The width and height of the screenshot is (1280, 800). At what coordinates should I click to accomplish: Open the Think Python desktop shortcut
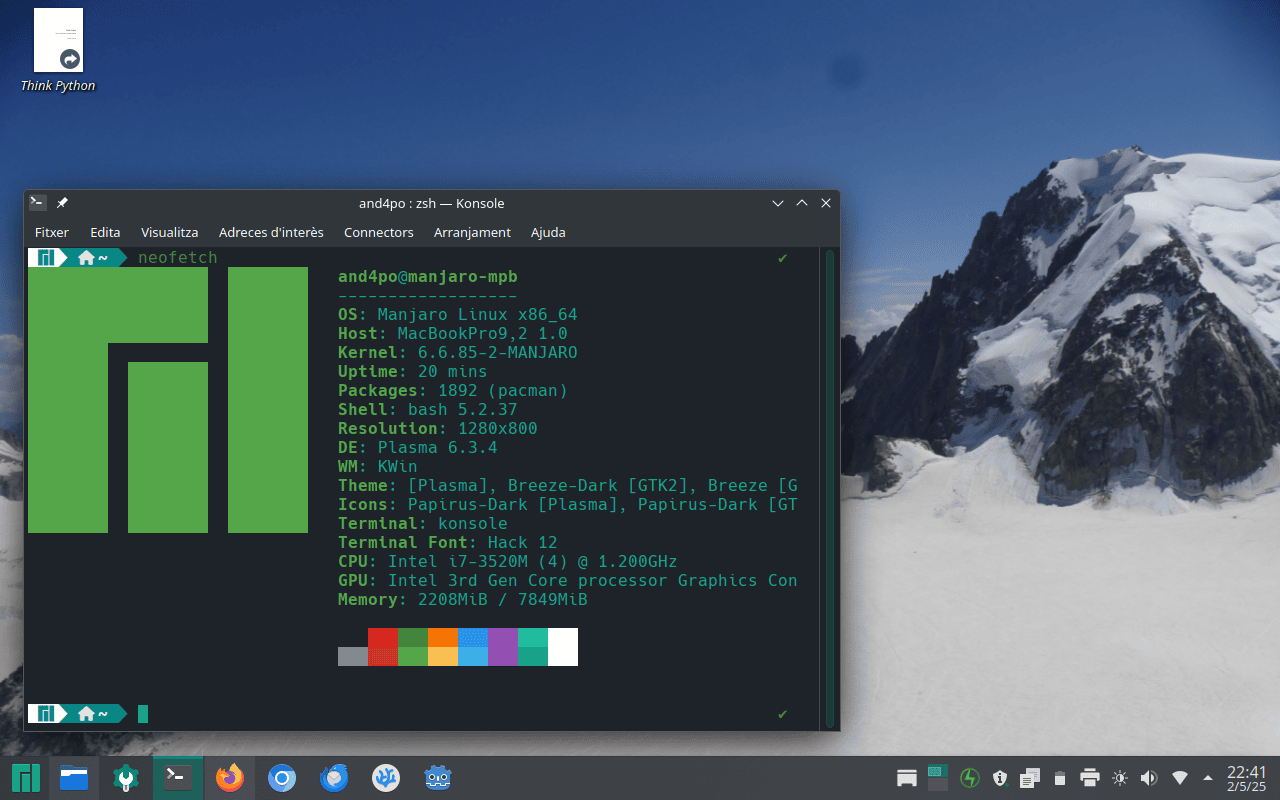(58, 51)
